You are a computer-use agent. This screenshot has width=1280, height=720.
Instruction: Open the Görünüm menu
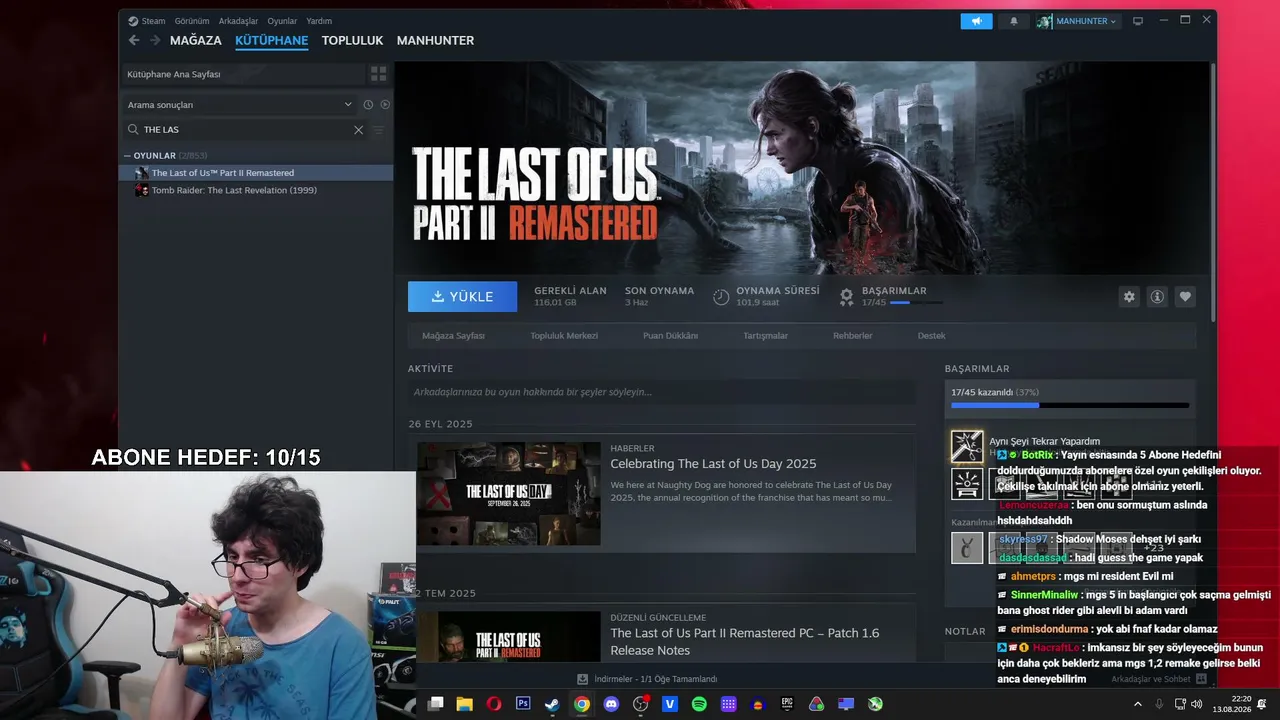point(192,21)
